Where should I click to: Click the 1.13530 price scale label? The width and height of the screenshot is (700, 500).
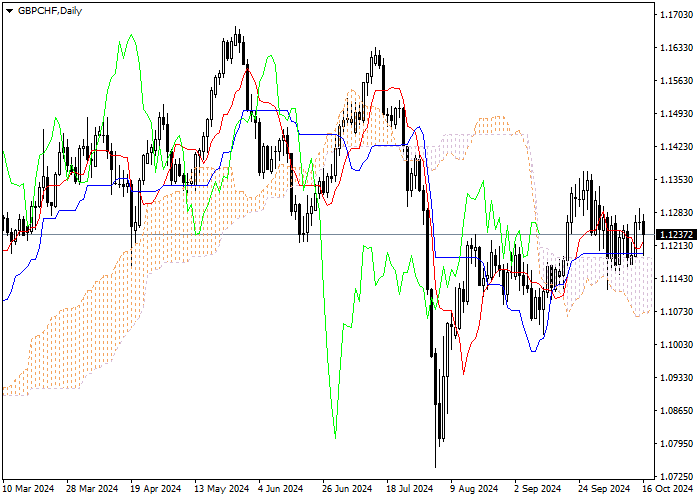676,180
